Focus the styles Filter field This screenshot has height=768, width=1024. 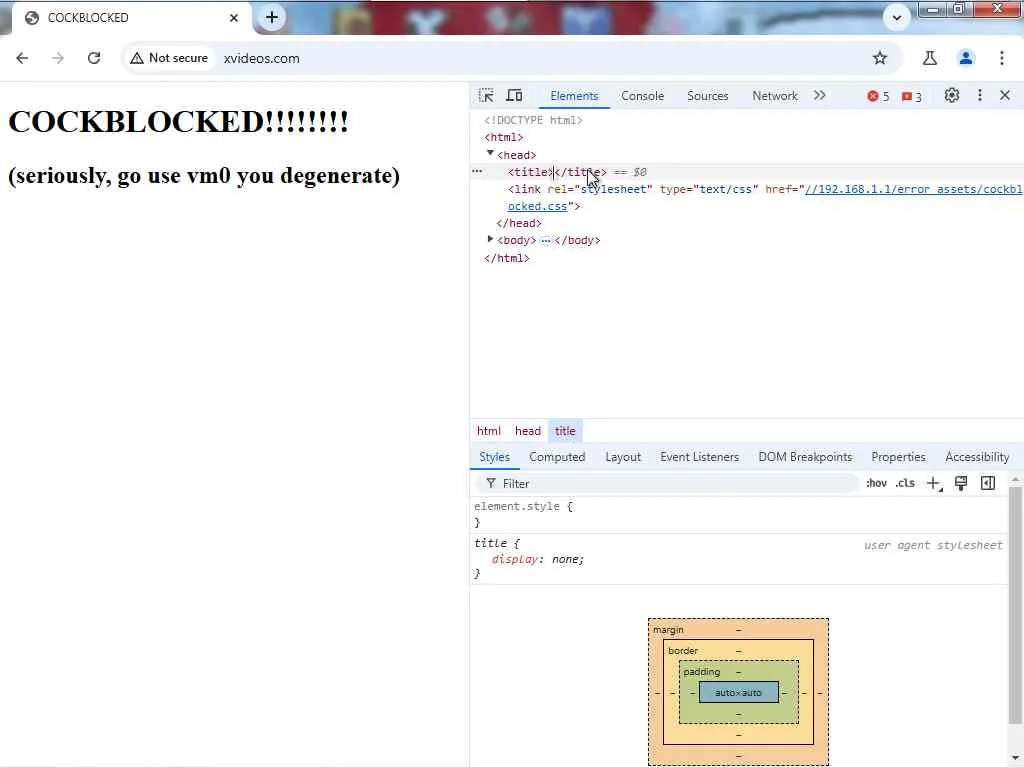[x=667, y=484]
